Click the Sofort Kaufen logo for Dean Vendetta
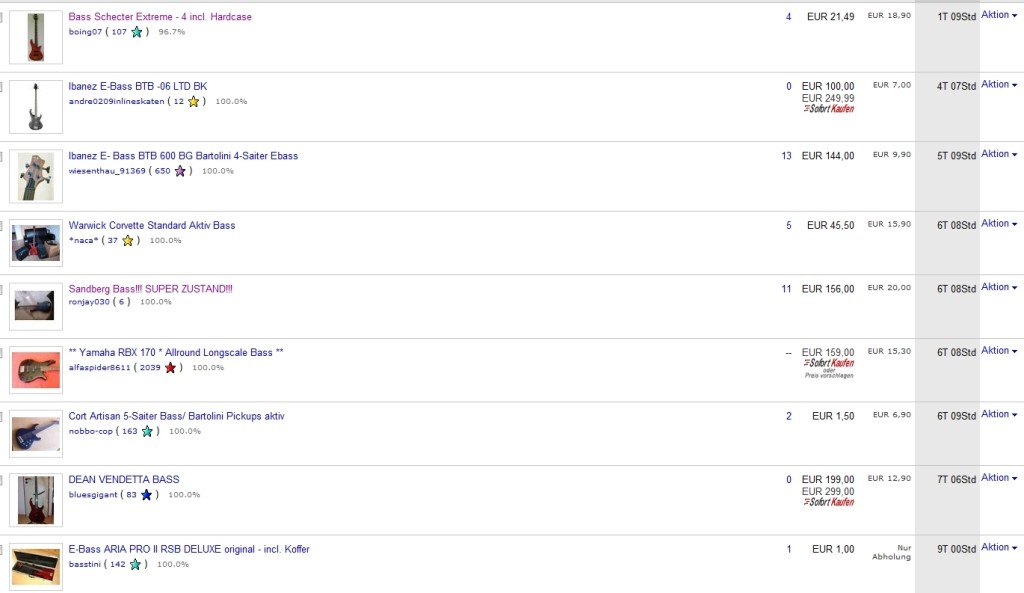1024x593 pixels. point(829,502)
